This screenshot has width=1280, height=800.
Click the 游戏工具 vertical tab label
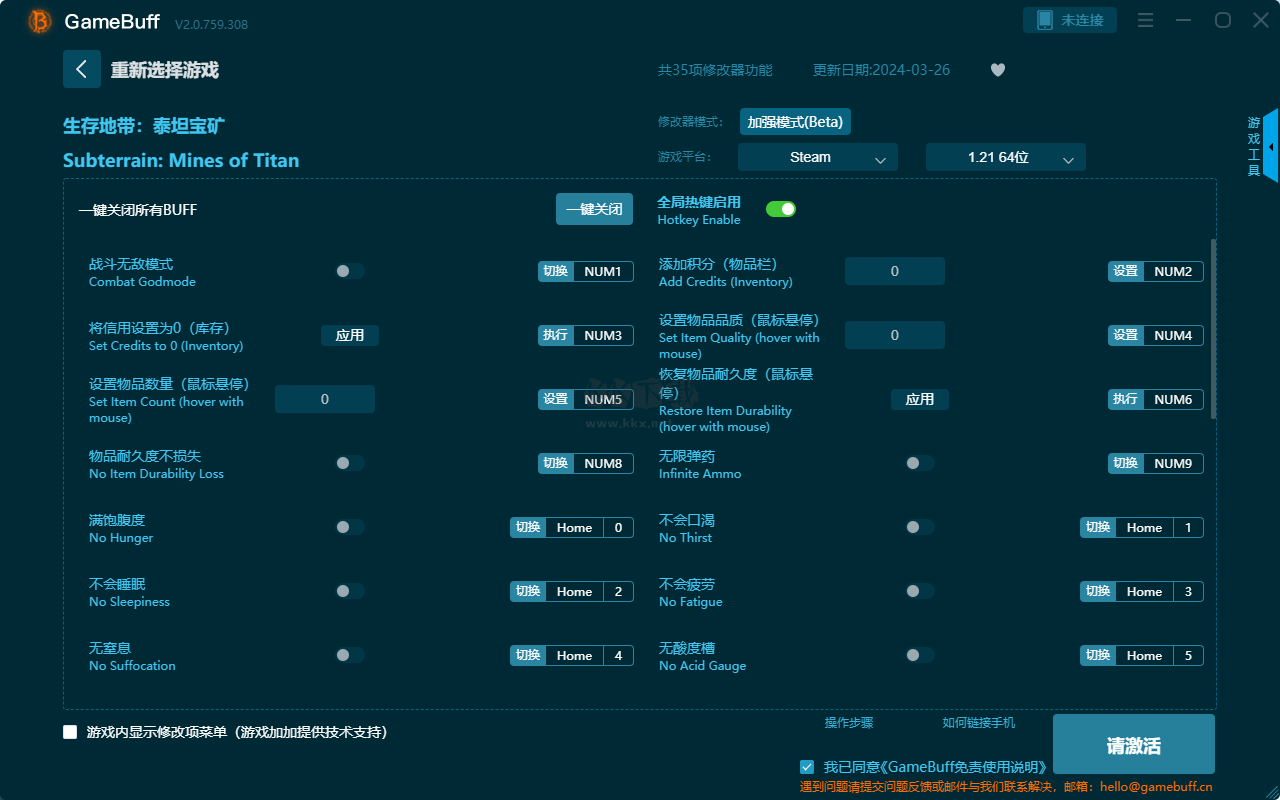1254,146
